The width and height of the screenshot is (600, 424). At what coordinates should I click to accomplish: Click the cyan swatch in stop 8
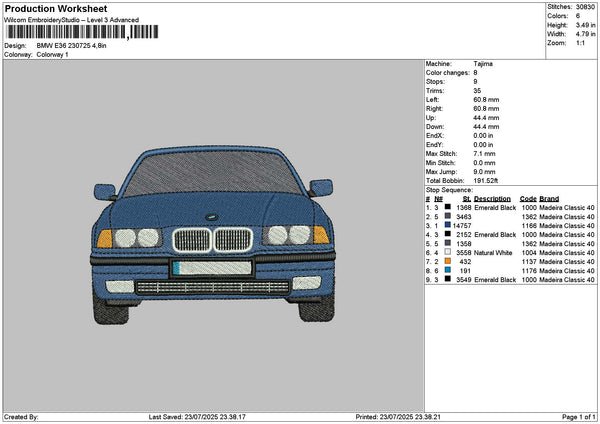(x=447, y=270)
